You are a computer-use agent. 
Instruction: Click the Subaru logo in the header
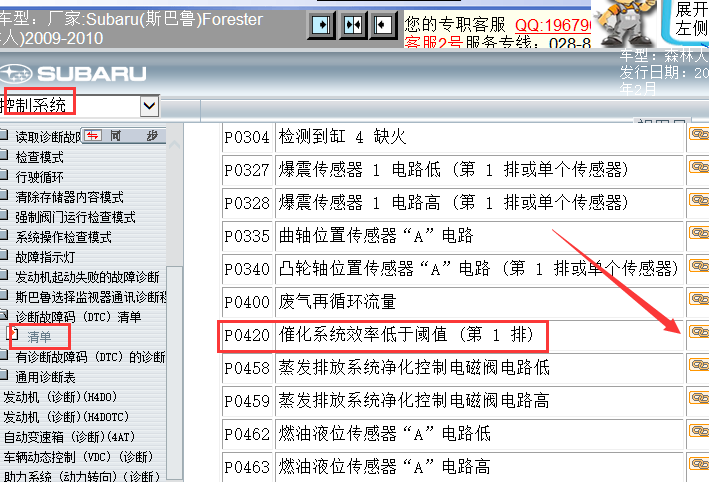(73, 74)
